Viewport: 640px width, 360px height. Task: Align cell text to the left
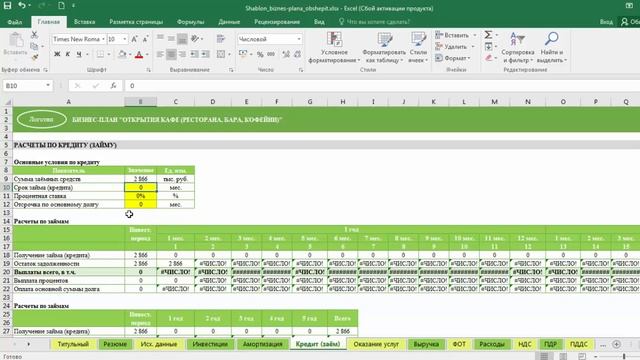click(x=160, y=54)
